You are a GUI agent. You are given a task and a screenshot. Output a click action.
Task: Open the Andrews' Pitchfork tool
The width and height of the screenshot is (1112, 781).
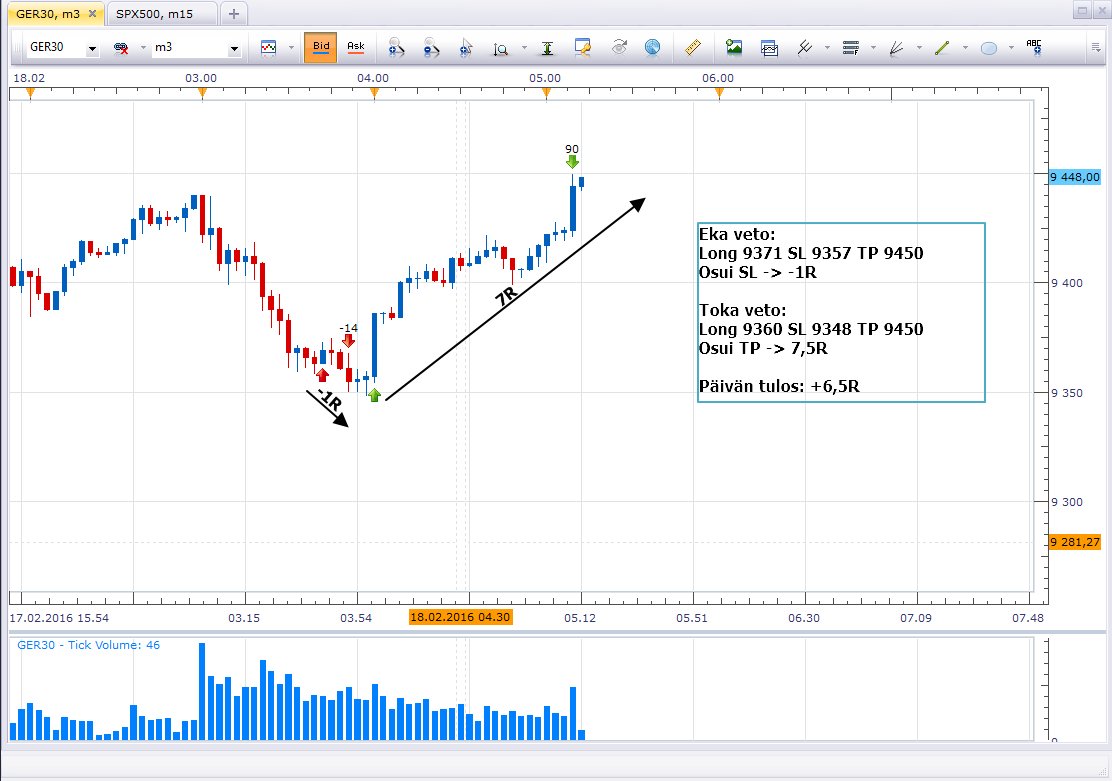click(803, 47)
